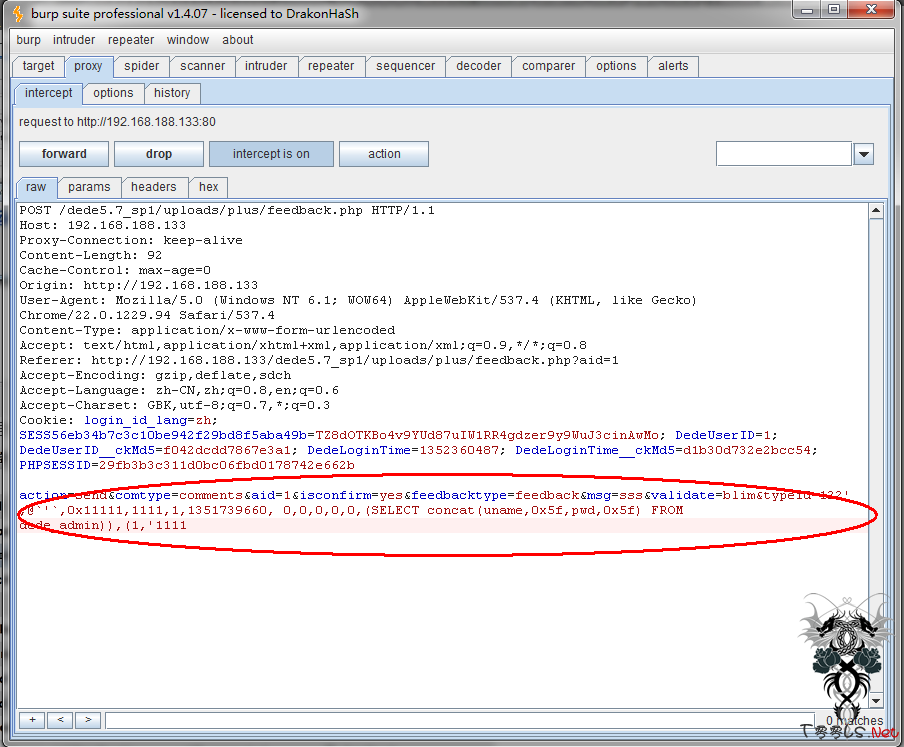Screen dimensions: 904x747
Task: Minimize the Burp Suite window
Action: click(x=807, y=10)
